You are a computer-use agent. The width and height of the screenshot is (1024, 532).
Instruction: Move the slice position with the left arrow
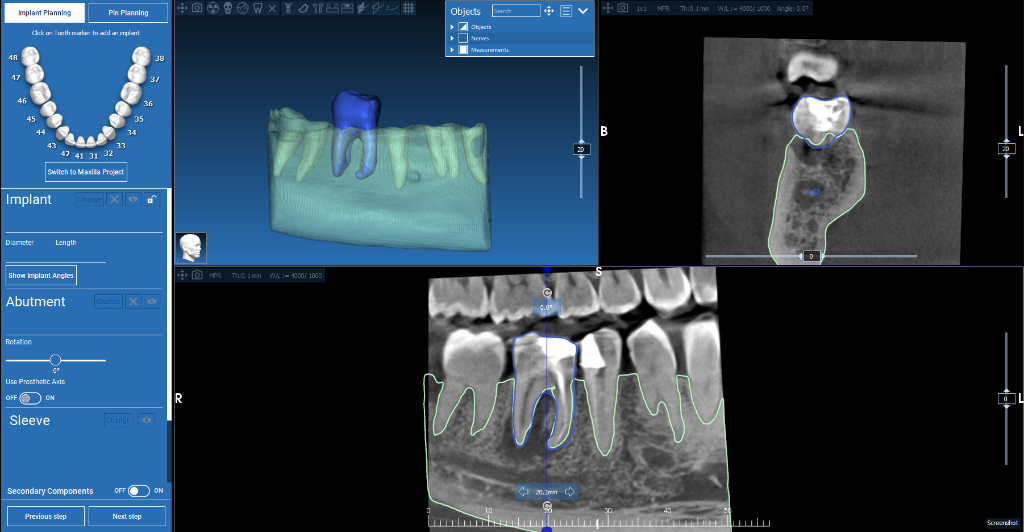(x=523, y=492)
